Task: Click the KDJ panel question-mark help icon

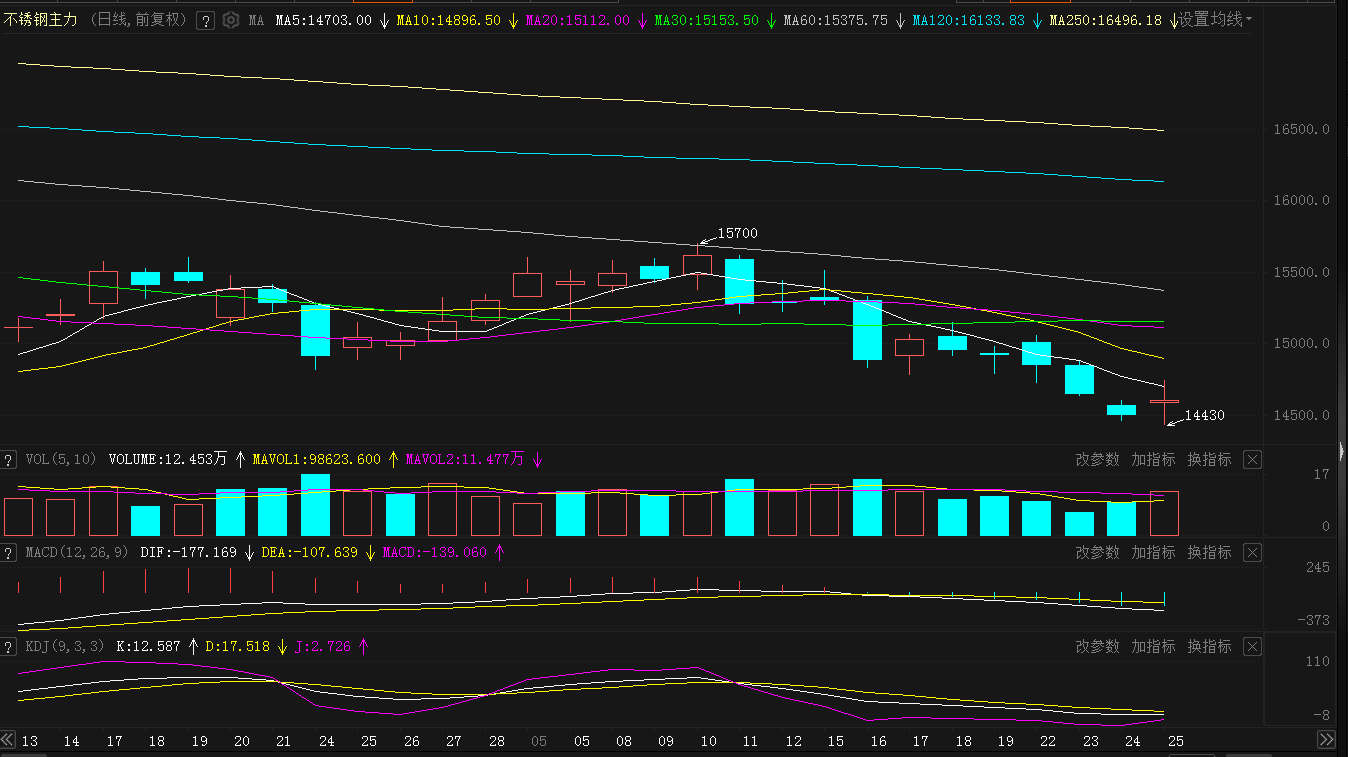Action: [9, 647]
